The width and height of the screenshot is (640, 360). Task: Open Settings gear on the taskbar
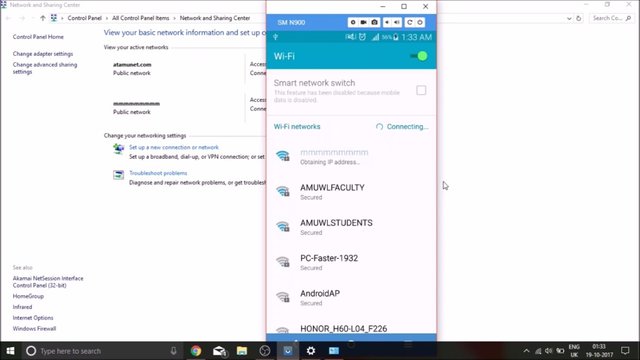click(311, 351)
